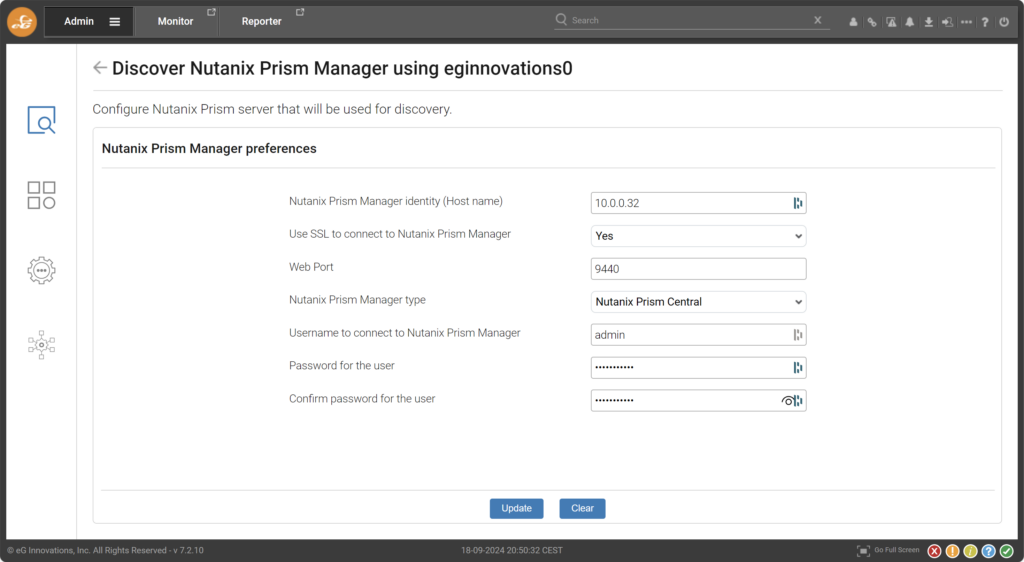The width and height of the screenshot is (1024, 562).
Task: Click the Host name field showing 10.0.0.32
Action: [x=698, y=203]
